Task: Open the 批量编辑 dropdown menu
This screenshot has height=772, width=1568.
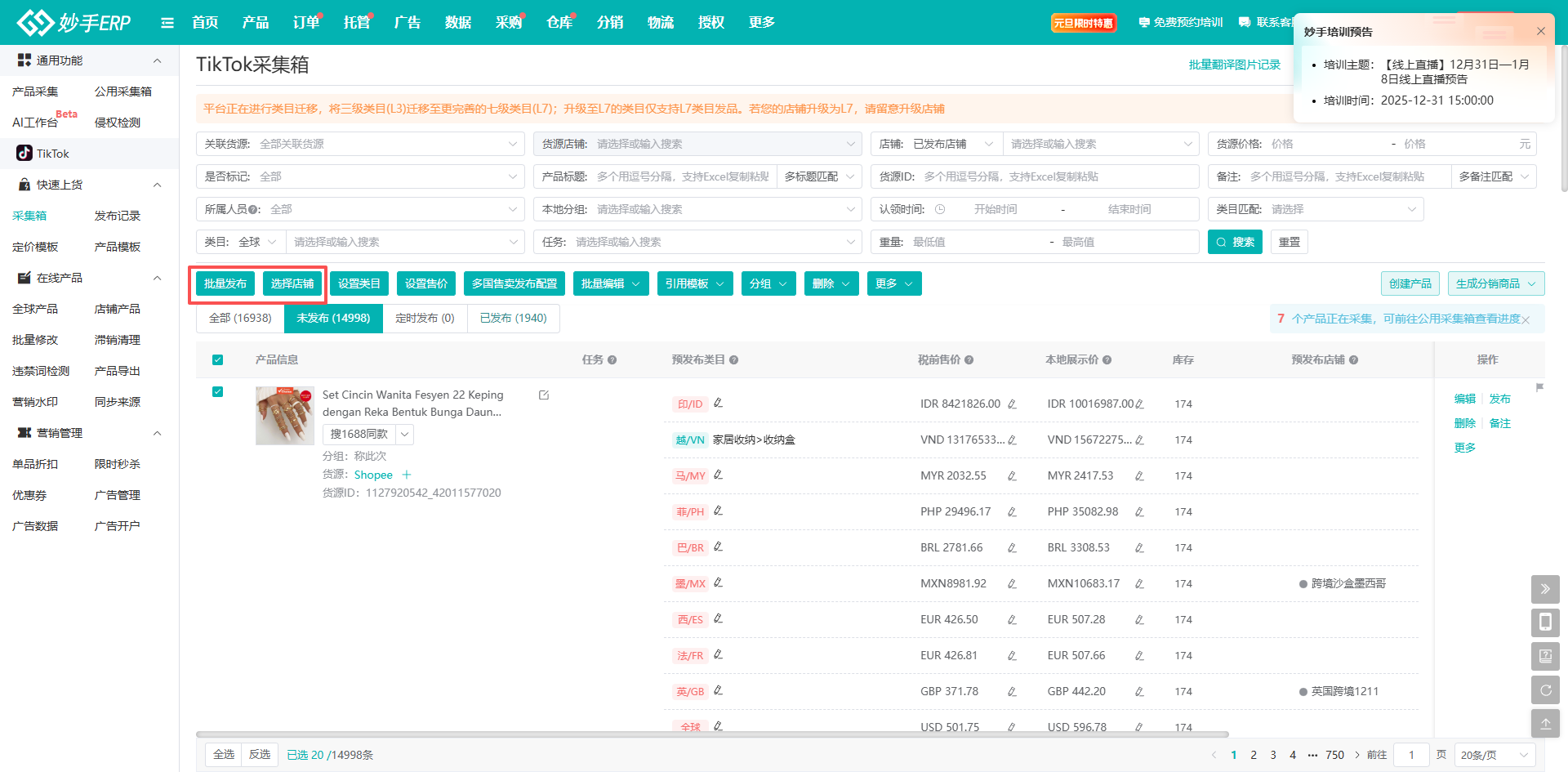Action: point(610,283)
